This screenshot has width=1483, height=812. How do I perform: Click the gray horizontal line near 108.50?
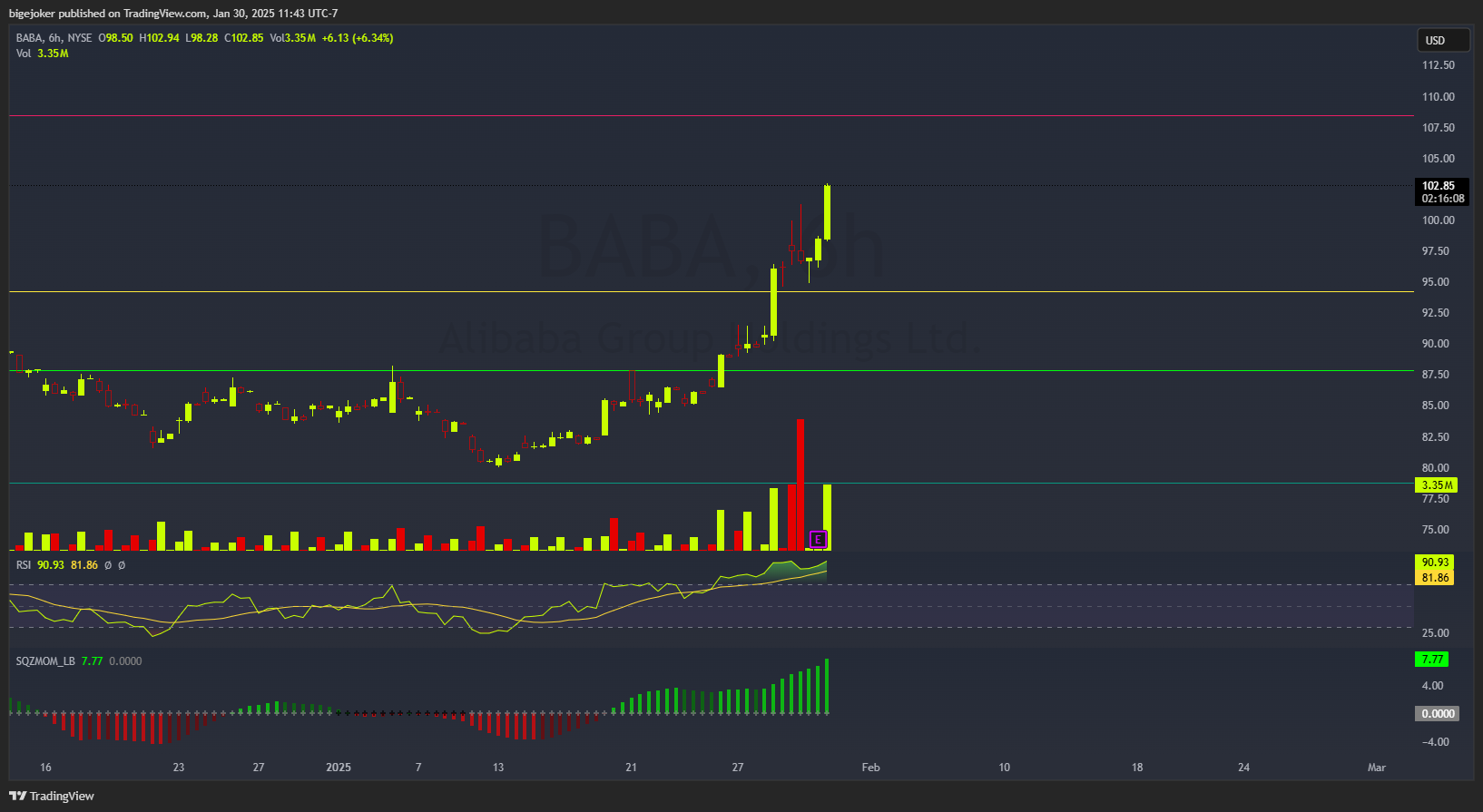click(712, 115)
